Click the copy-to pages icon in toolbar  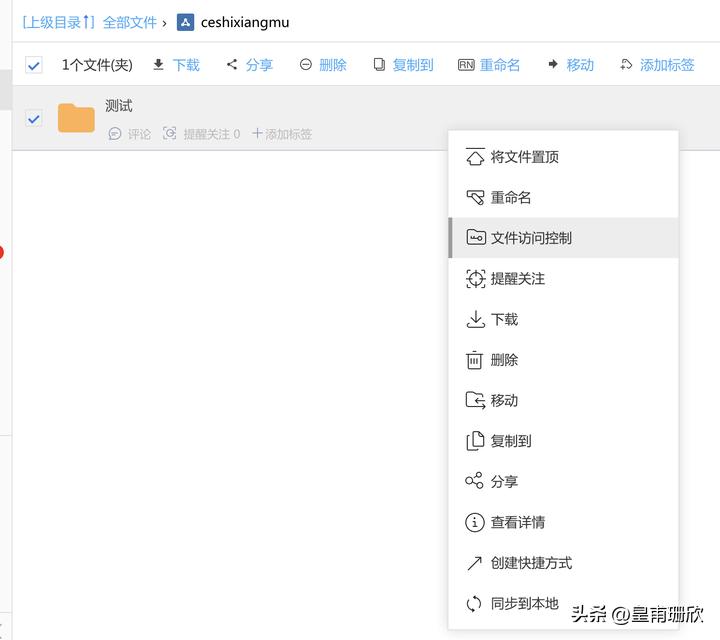(379, 65)
